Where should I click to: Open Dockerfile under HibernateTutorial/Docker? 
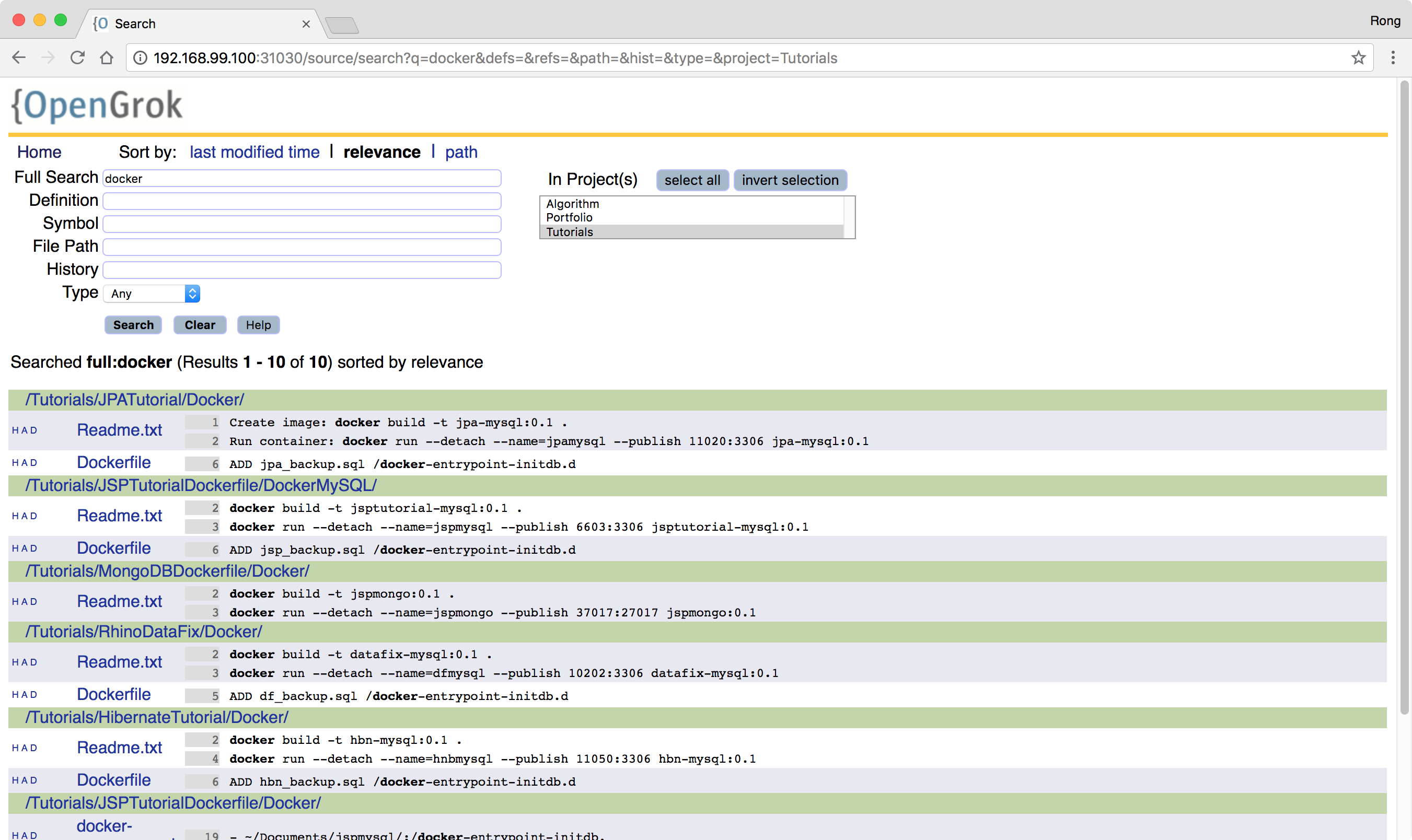[x=114, y=779]
